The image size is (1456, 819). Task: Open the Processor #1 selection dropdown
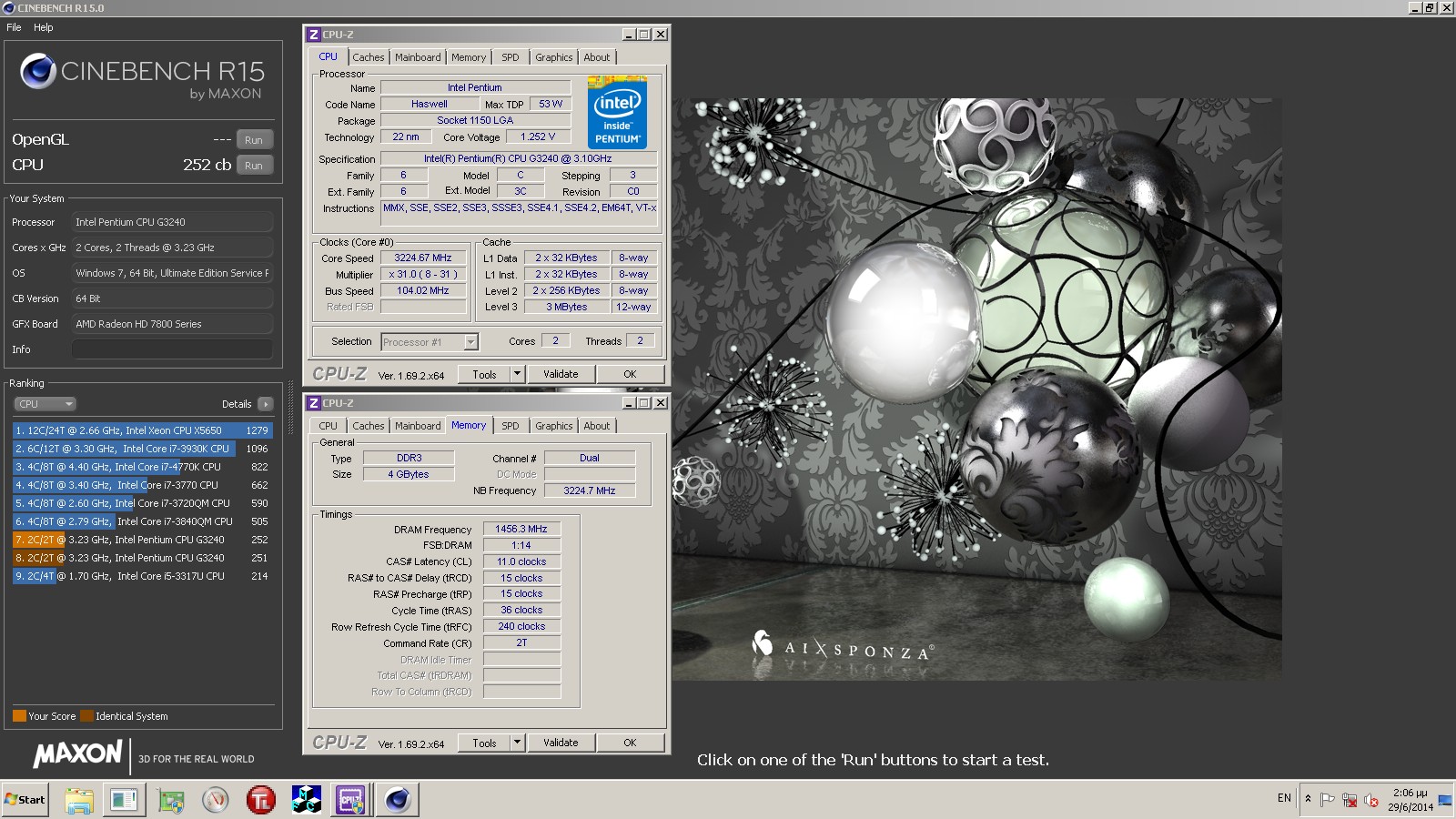(x=470, y=342)
